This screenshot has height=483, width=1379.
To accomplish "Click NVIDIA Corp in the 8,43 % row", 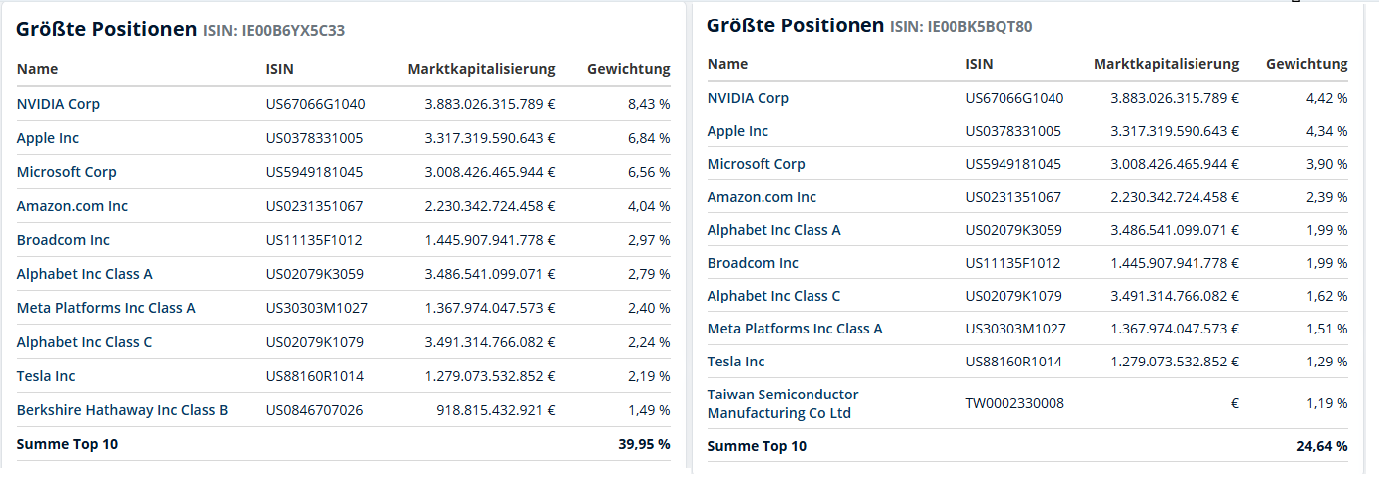I will coord(58,104).
